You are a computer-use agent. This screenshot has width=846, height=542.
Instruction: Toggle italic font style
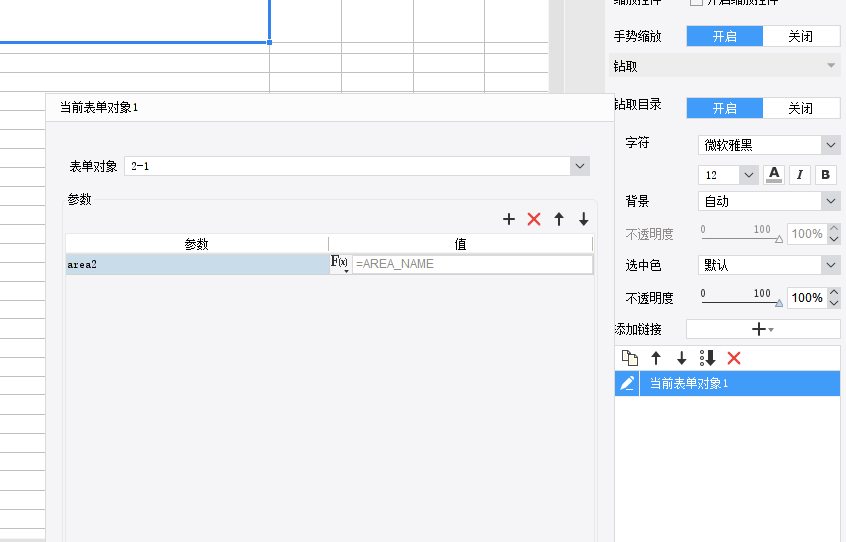coord(800,175)
